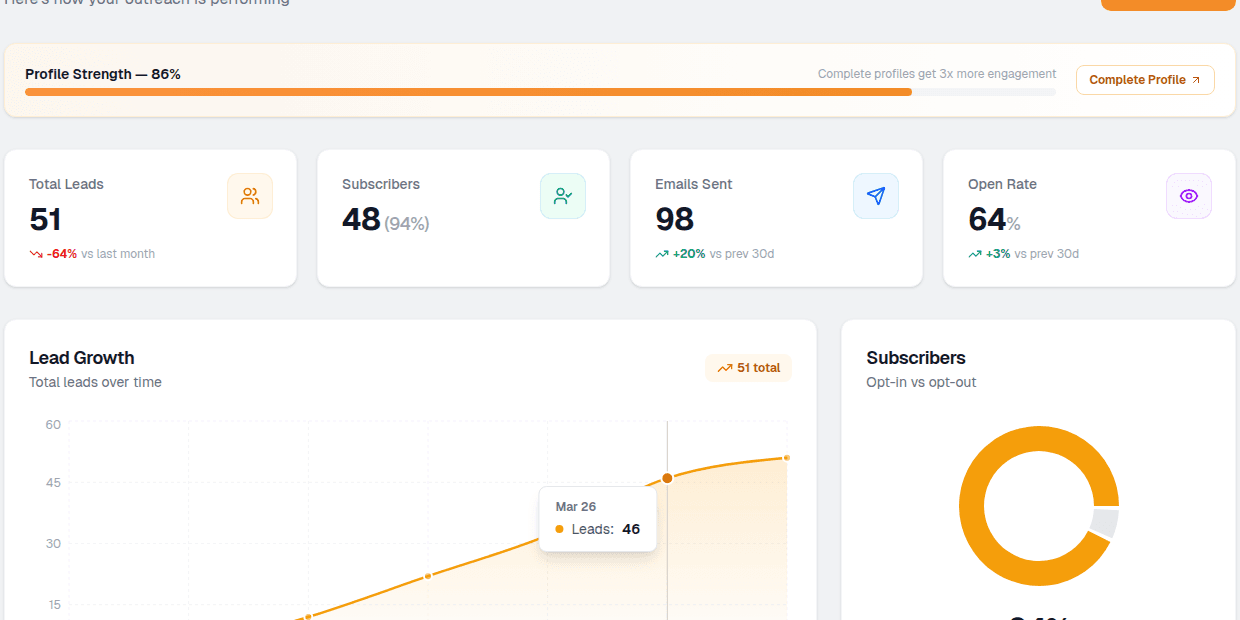Click the Profile Strength progress bar
The width and height of the screenshot is (1240, 620).
coord(540,92)
